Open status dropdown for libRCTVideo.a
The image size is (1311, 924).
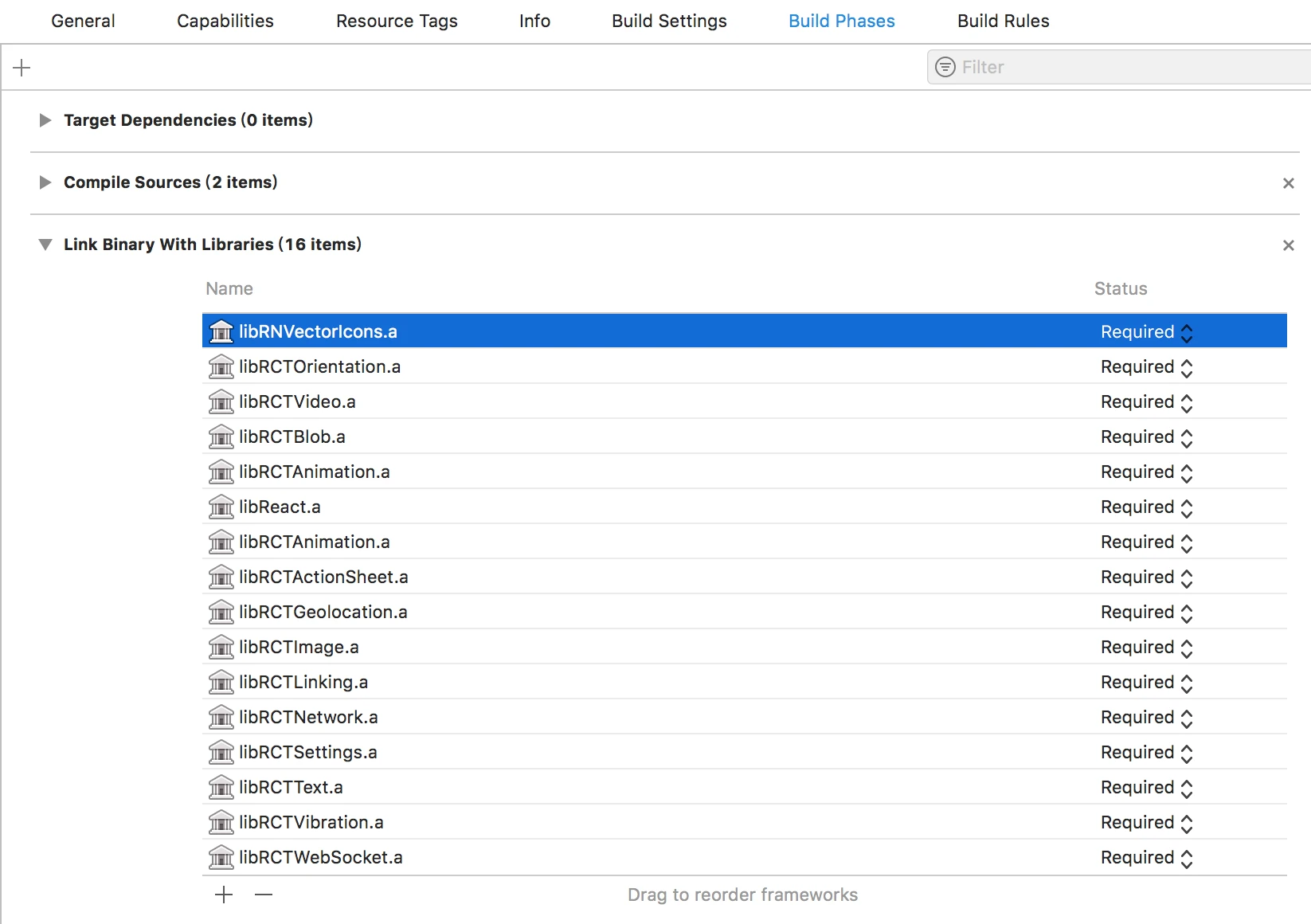(1146, 402)
